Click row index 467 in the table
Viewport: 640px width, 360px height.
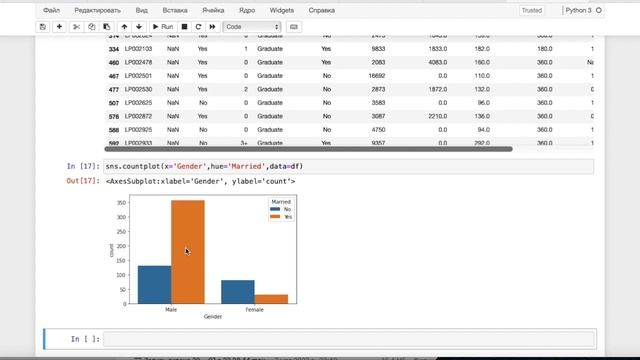[x=114, y=76]
